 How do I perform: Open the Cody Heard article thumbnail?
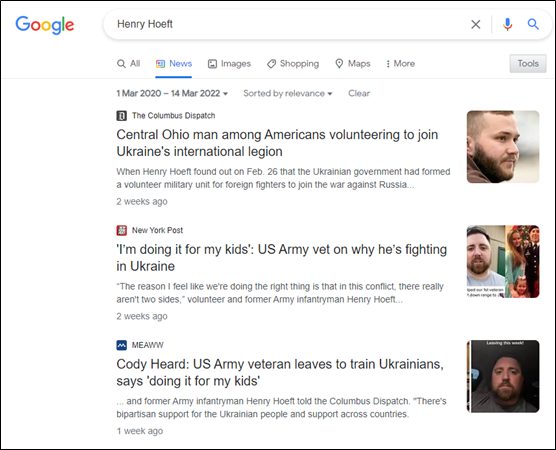click(503, 376)
